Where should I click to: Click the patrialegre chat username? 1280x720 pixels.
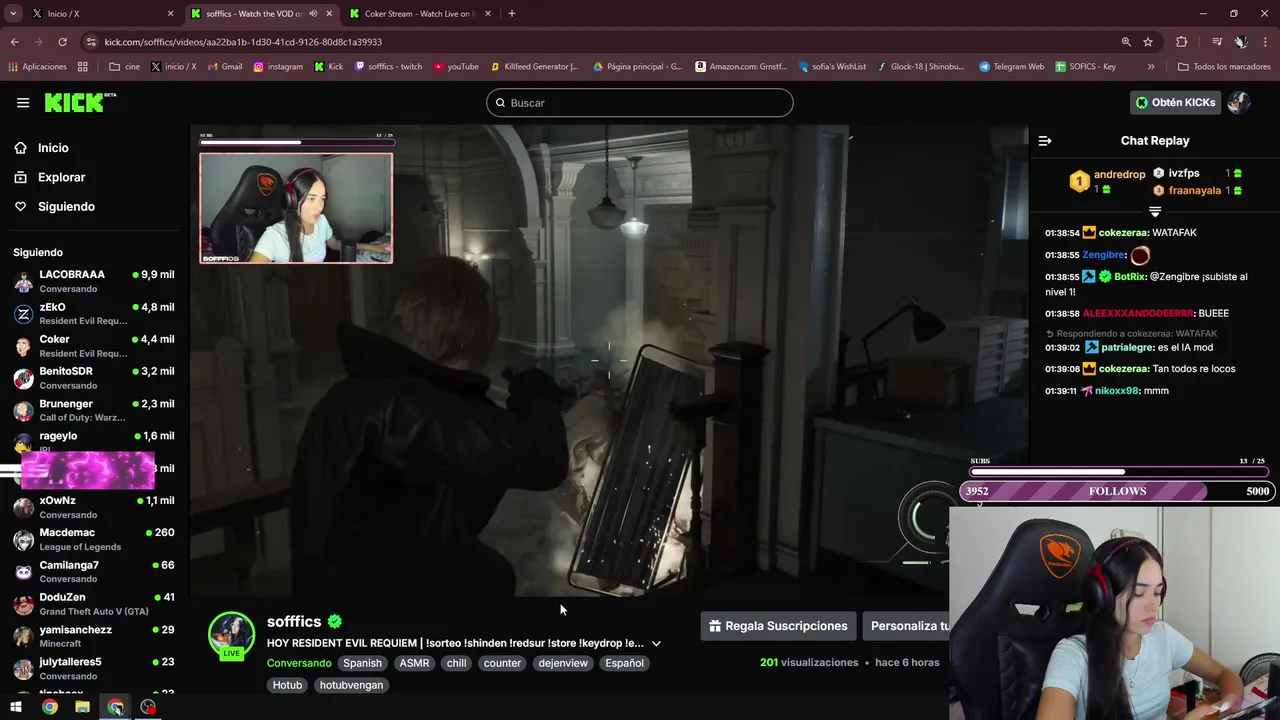(1126, 347)
